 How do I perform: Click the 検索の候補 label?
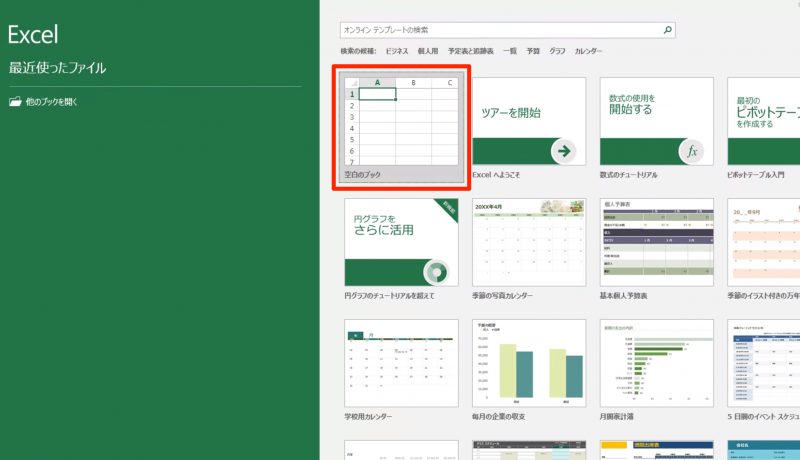point(358,51)
